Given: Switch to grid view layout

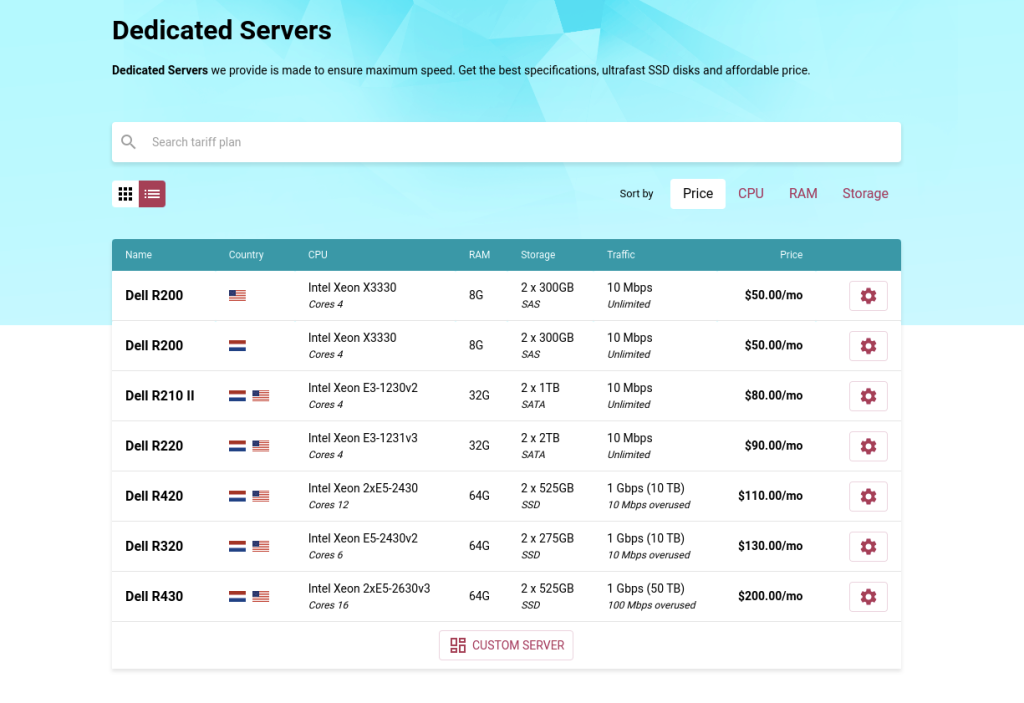Looking at the screenshot, I should 125,194.
